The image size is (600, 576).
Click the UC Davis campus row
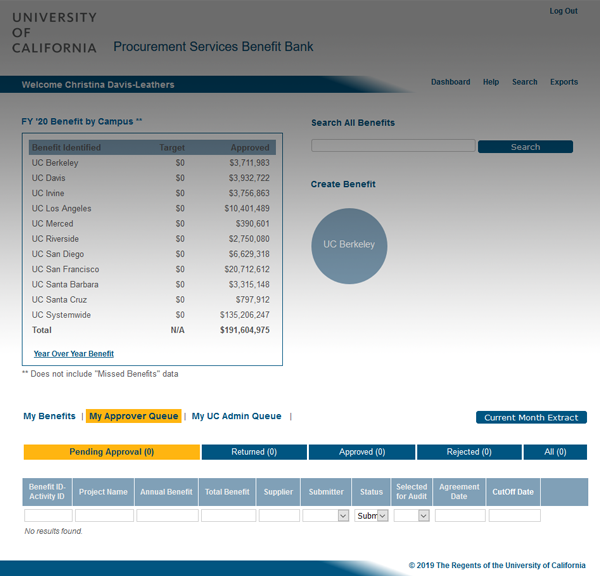[152, 178]
